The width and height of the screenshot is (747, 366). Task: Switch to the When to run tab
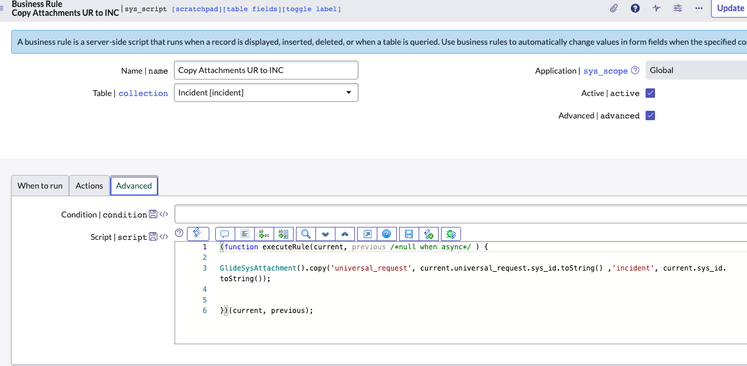[40, 186]
